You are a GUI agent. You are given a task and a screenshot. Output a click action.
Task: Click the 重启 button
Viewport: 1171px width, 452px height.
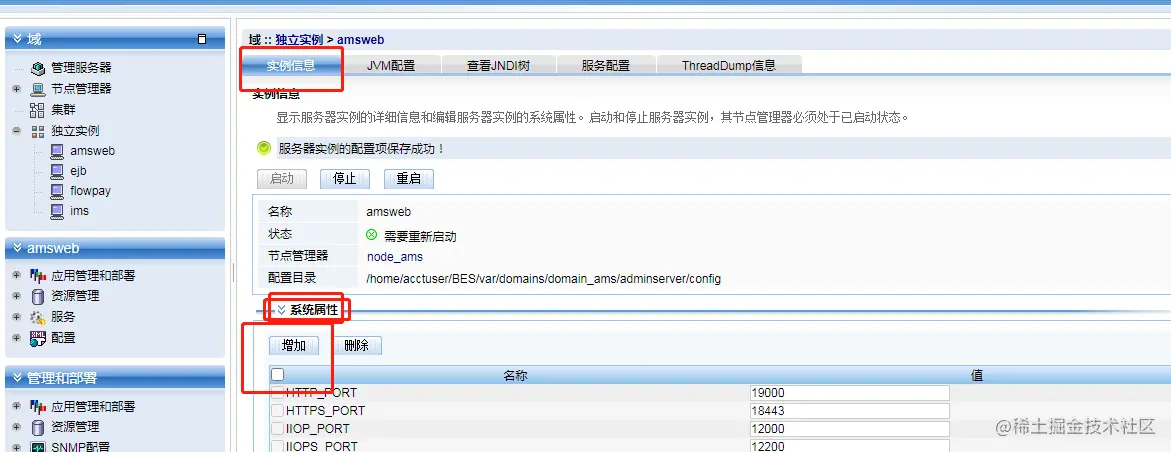point(409,179)
